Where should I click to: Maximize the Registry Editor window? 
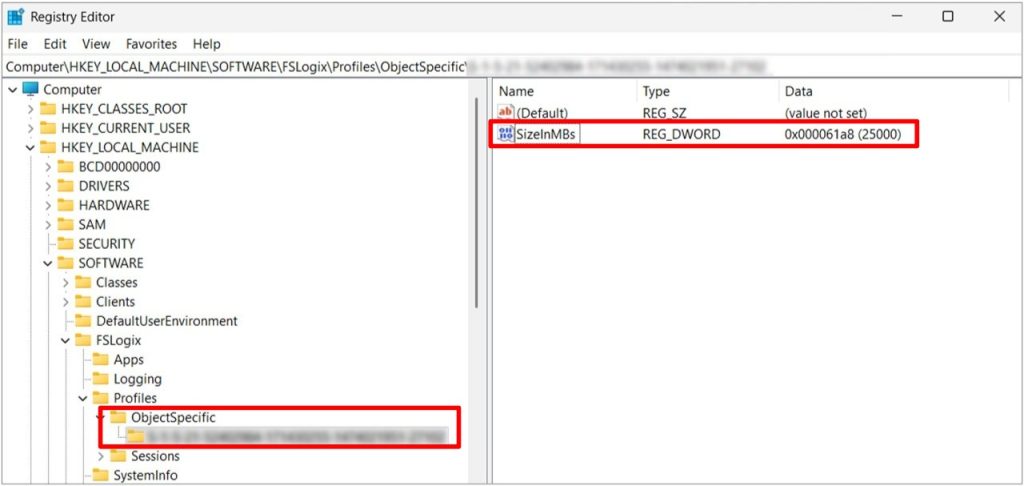[x=948, y=16]
